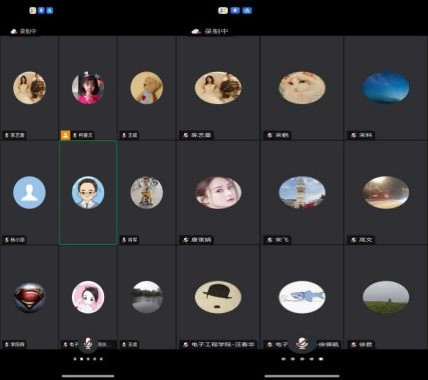Screen dimensions: 428x380
Task: Tap the highlighted last page dot on right screen
Action: tap(321, 359)
